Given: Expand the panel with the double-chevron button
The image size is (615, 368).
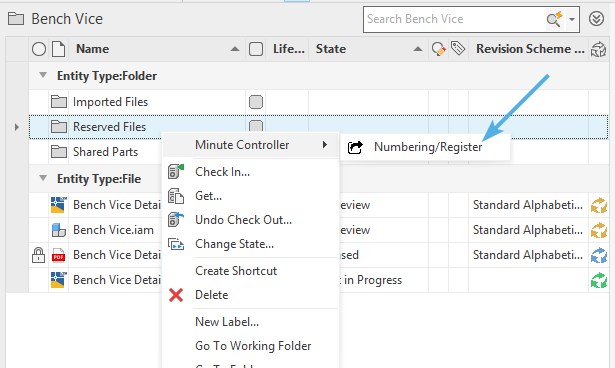Looking at the screenshot, I should (596, 18).
